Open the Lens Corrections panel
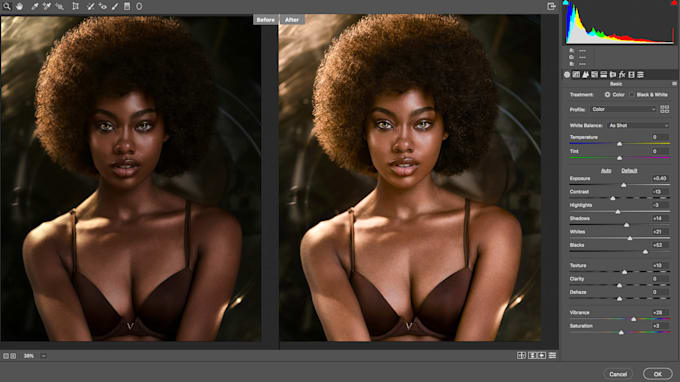The image size is (680, 382). click(x=613, y=75)
